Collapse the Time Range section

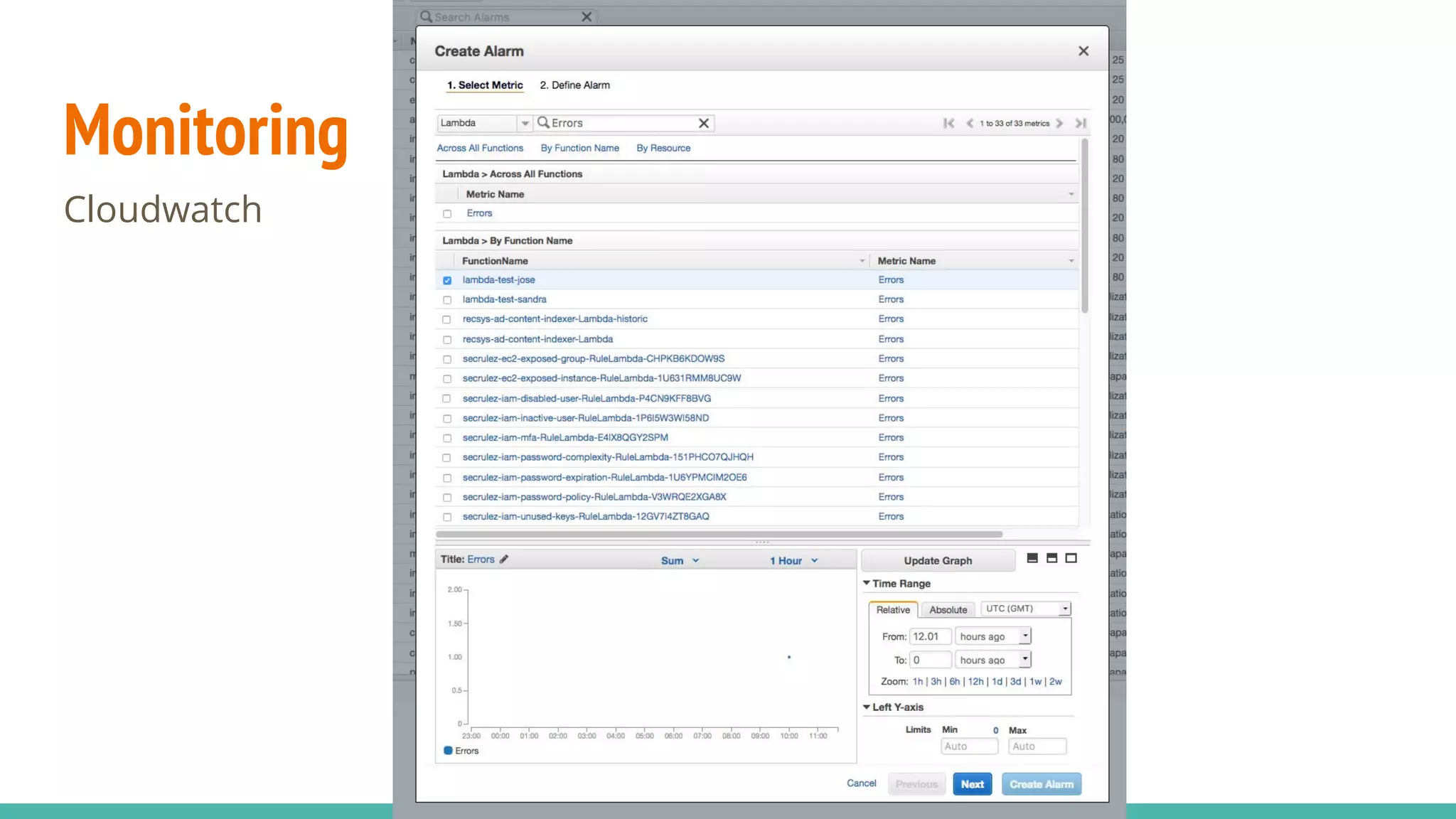coord(867,583)
